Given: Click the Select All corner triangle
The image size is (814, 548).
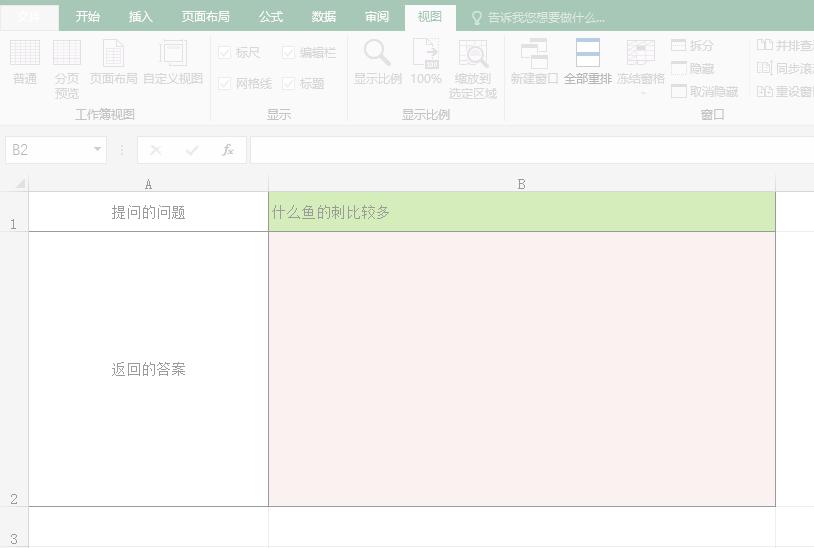Looking at the screenshot, I should [x=20, y=183].
